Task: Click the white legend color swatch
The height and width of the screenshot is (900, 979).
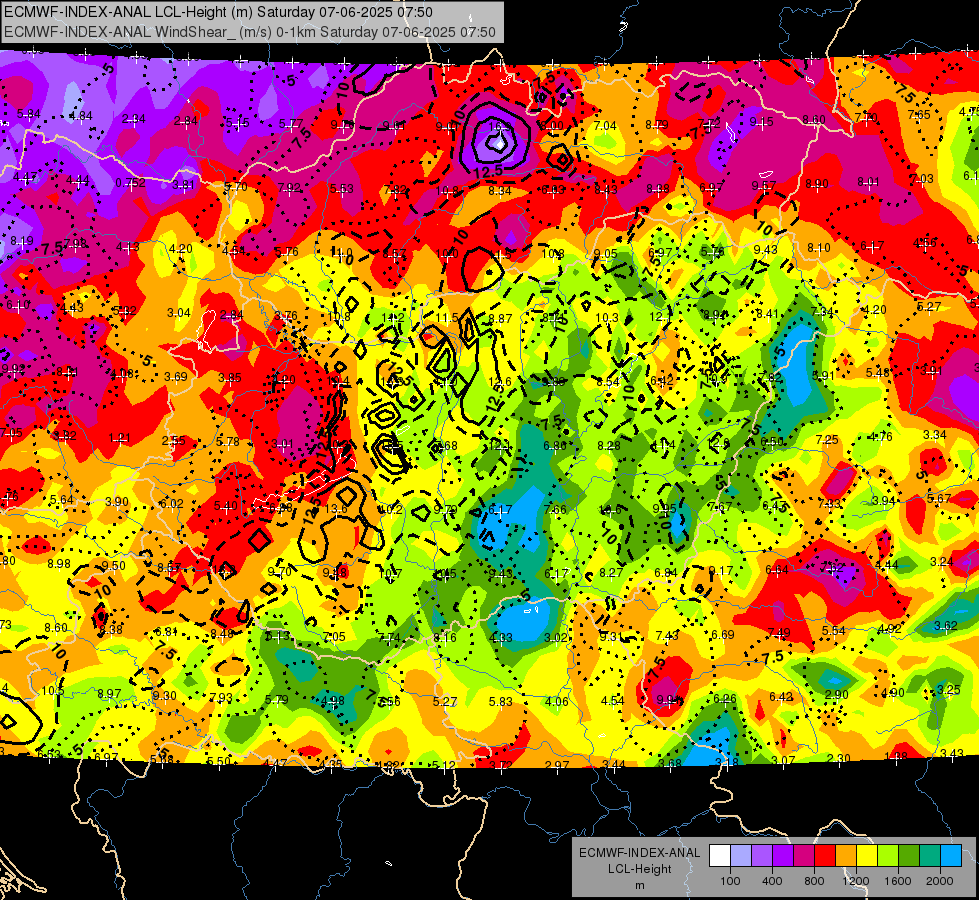Action: click(x=720, y=855)
